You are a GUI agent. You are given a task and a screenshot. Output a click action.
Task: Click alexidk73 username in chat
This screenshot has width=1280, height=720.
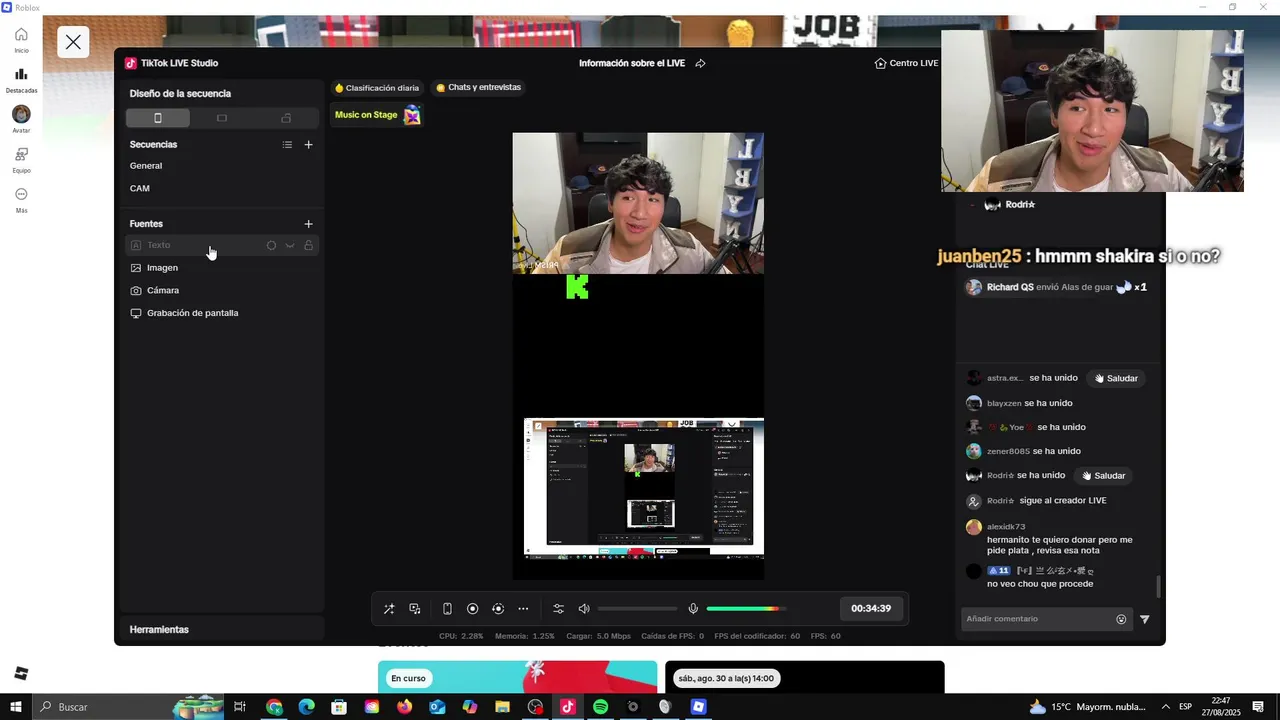tap(1006, 526)
